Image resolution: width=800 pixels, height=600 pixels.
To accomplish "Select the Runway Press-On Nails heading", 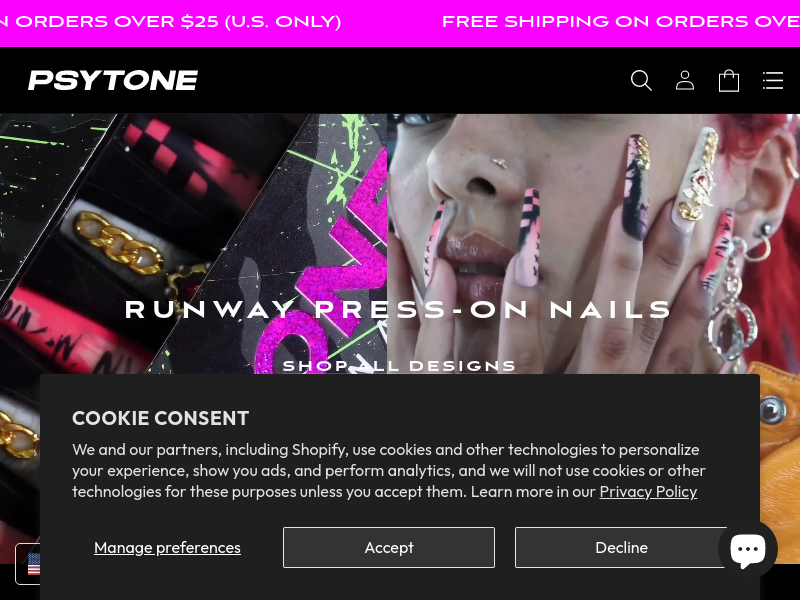I will tap(398, 310).
